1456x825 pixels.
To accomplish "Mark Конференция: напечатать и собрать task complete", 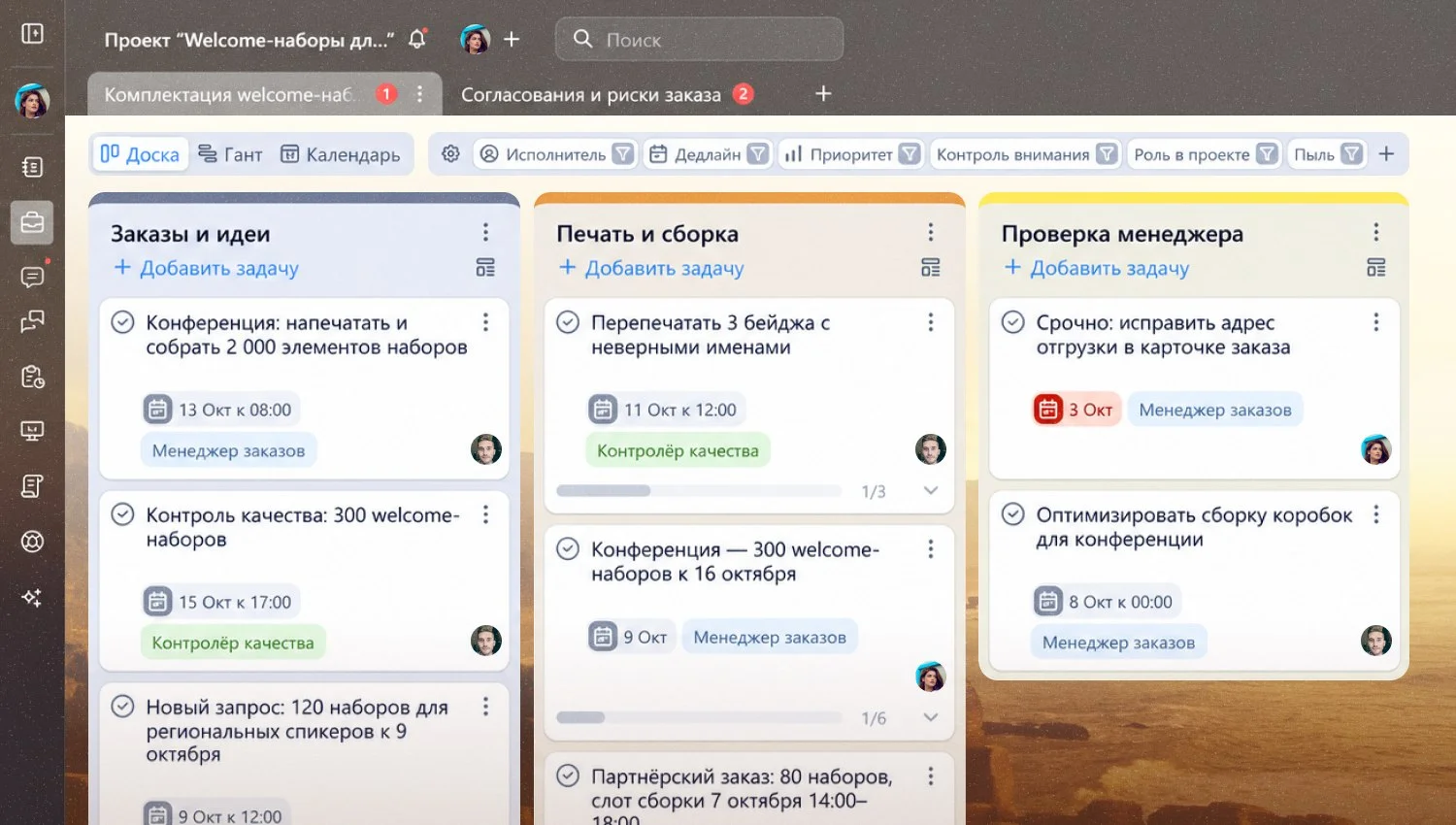I will [122, 322].
